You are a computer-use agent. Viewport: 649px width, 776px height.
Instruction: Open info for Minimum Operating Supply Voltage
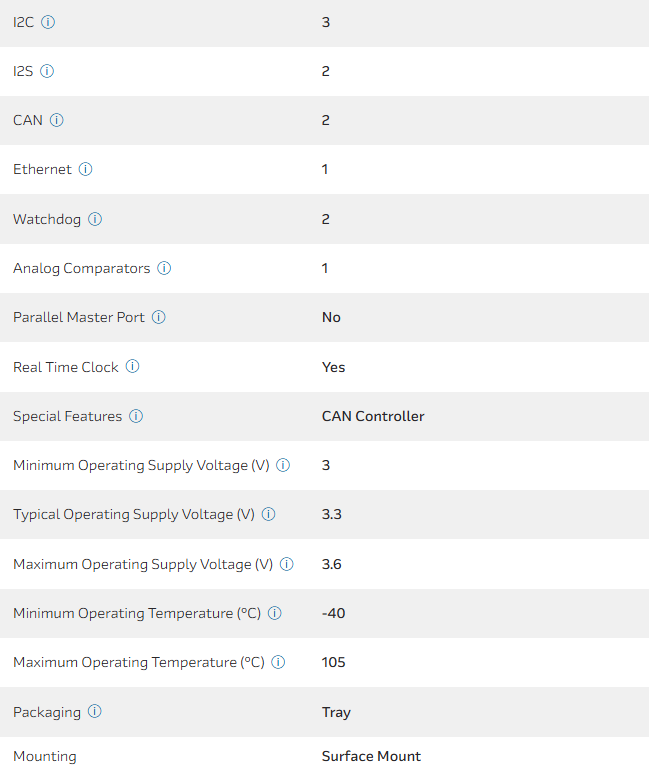coord(283,465)
